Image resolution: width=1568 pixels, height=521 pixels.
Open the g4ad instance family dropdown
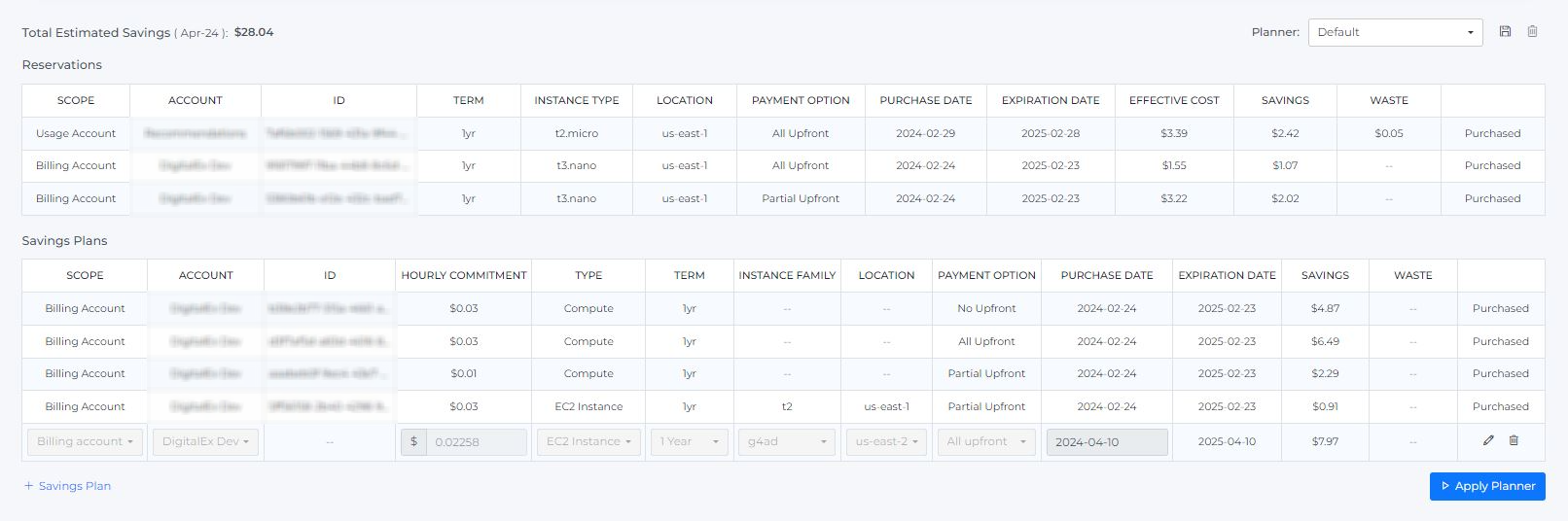[786, 442]
